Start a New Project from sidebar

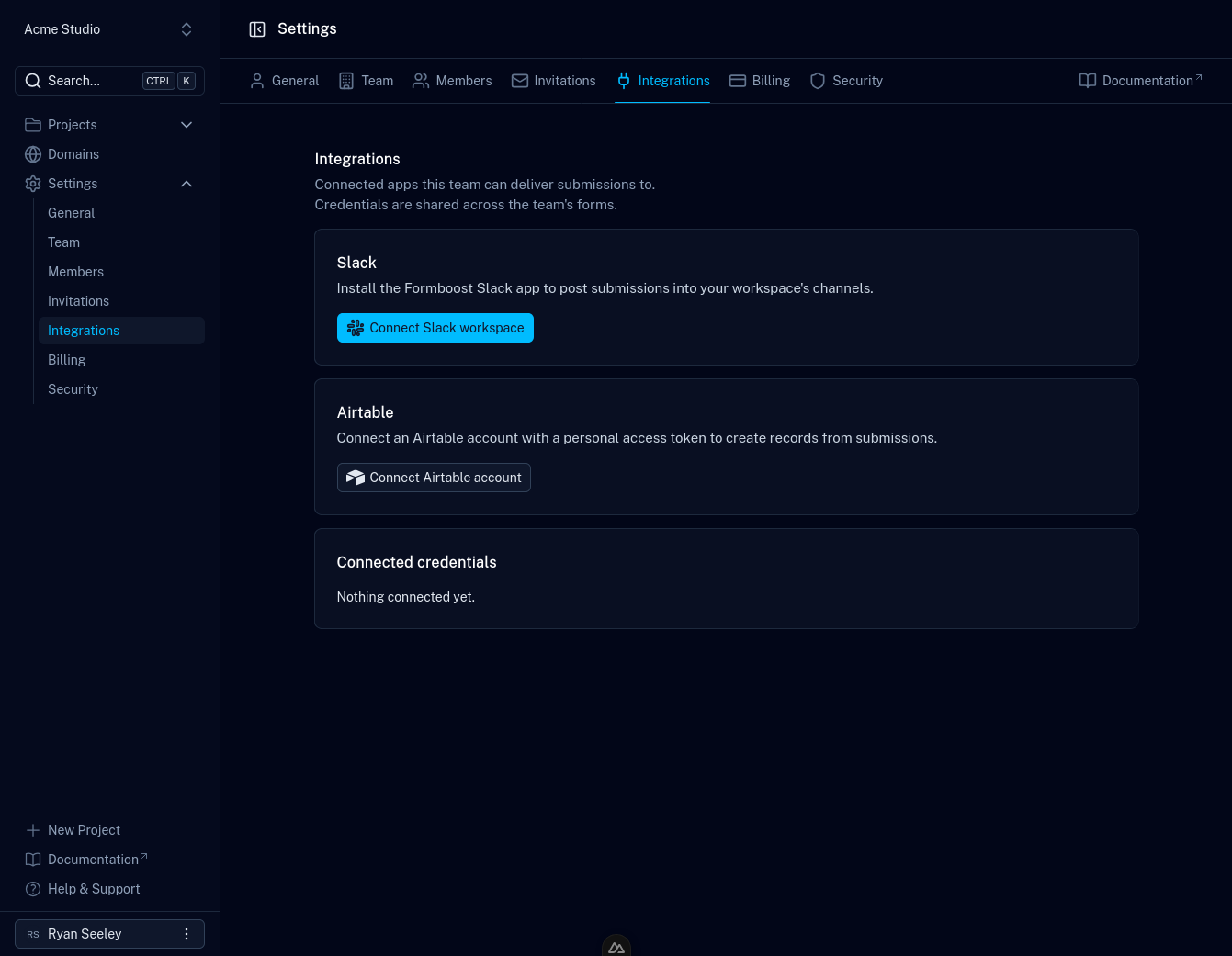[x=109, y=830]
